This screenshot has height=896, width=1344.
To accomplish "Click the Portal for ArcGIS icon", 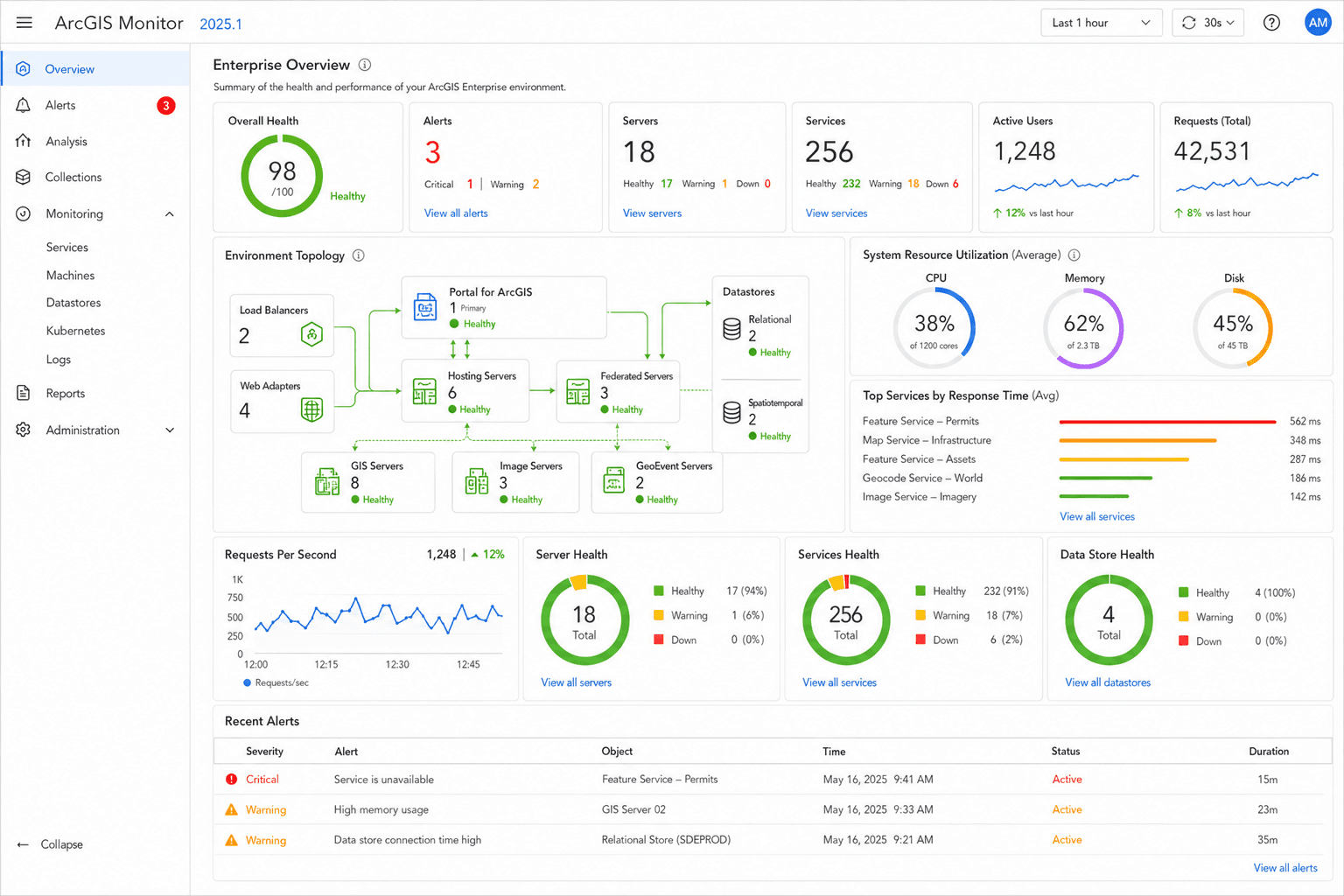I will coord(425,307).
